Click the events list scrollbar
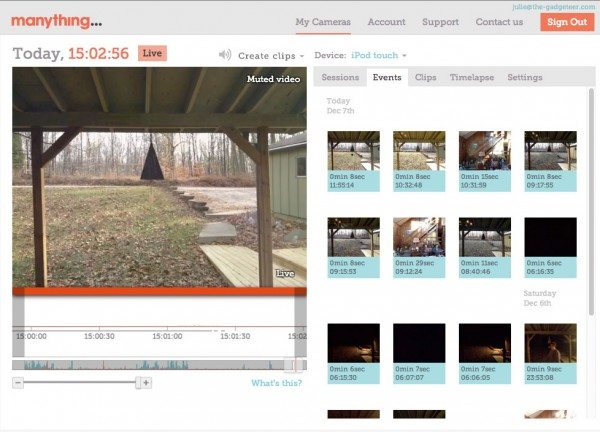This screenshot has height=432, width=600. click(x=591, y=201)
